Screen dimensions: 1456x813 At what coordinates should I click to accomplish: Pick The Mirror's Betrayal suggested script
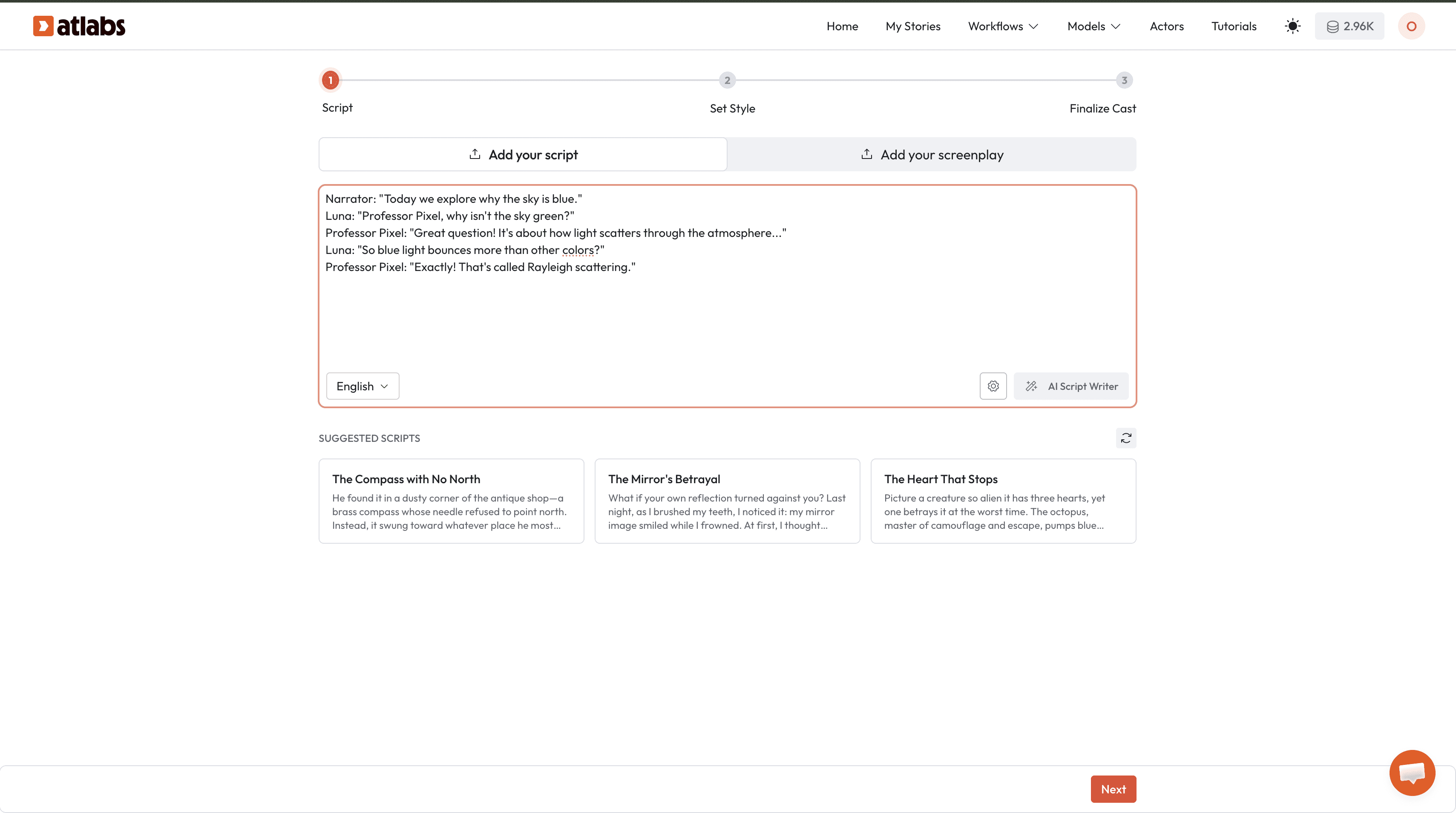[x=727, y=501]
